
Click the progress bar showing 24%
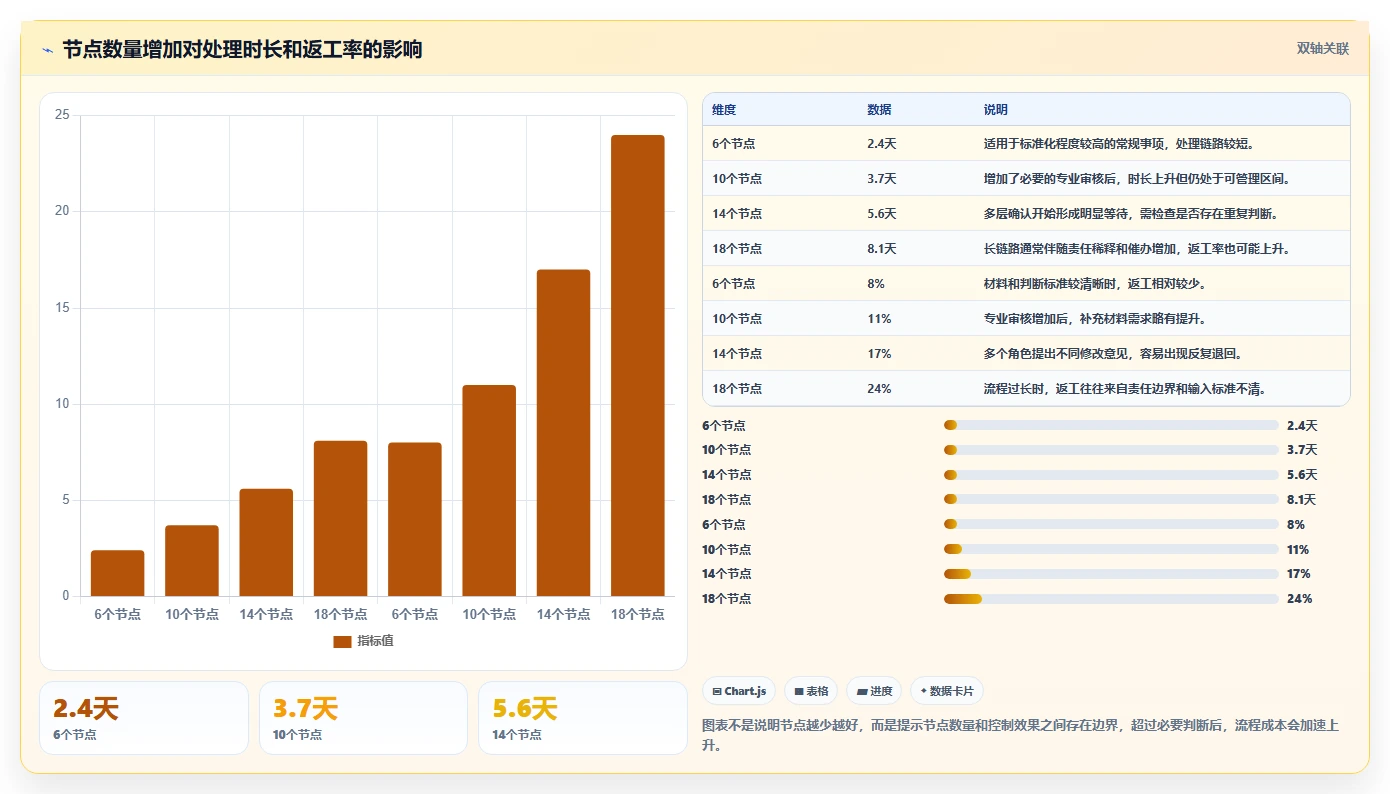[1111, 599]
